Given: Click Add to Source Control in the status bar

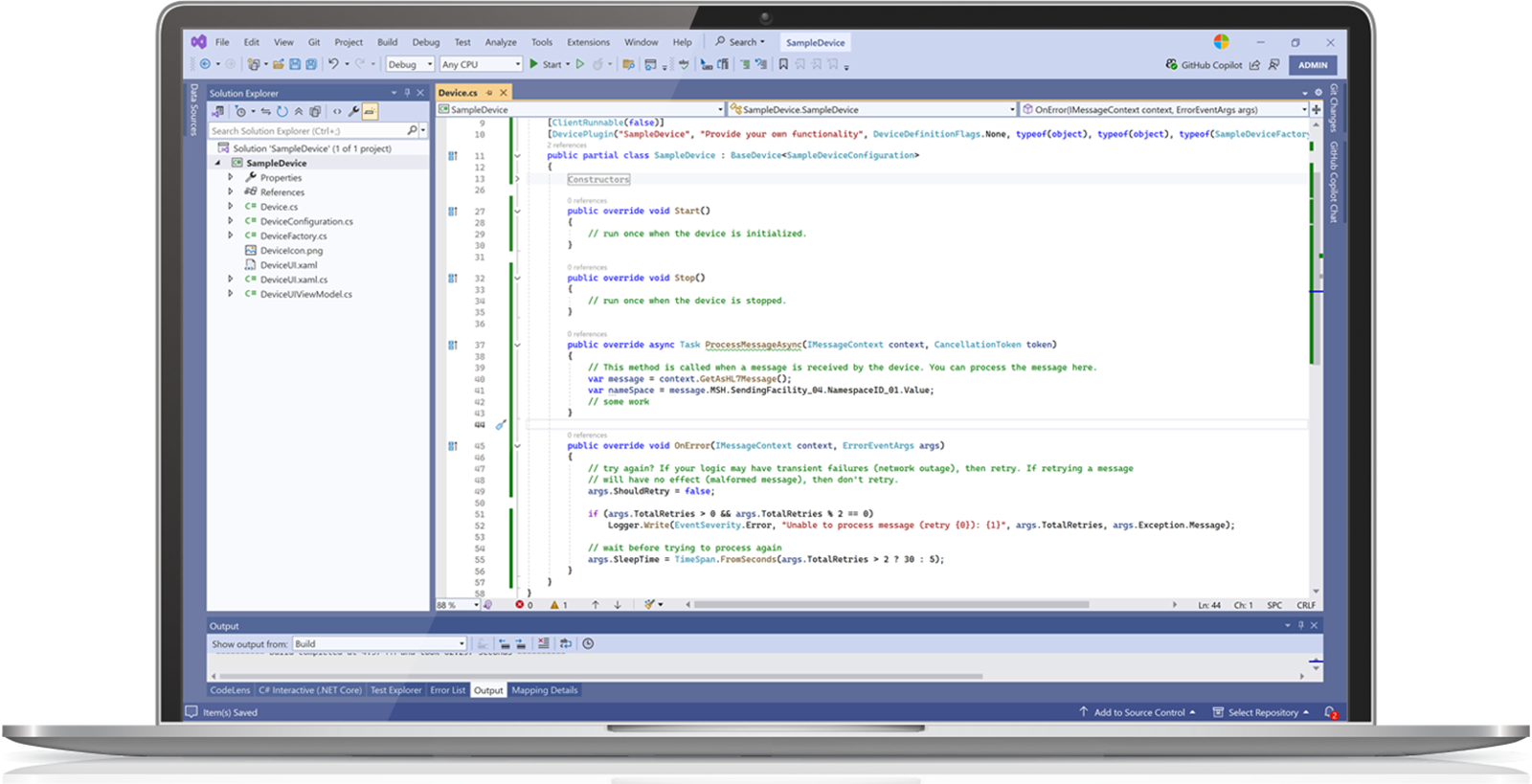Looking at the screenshot, I should point(1138,712).
